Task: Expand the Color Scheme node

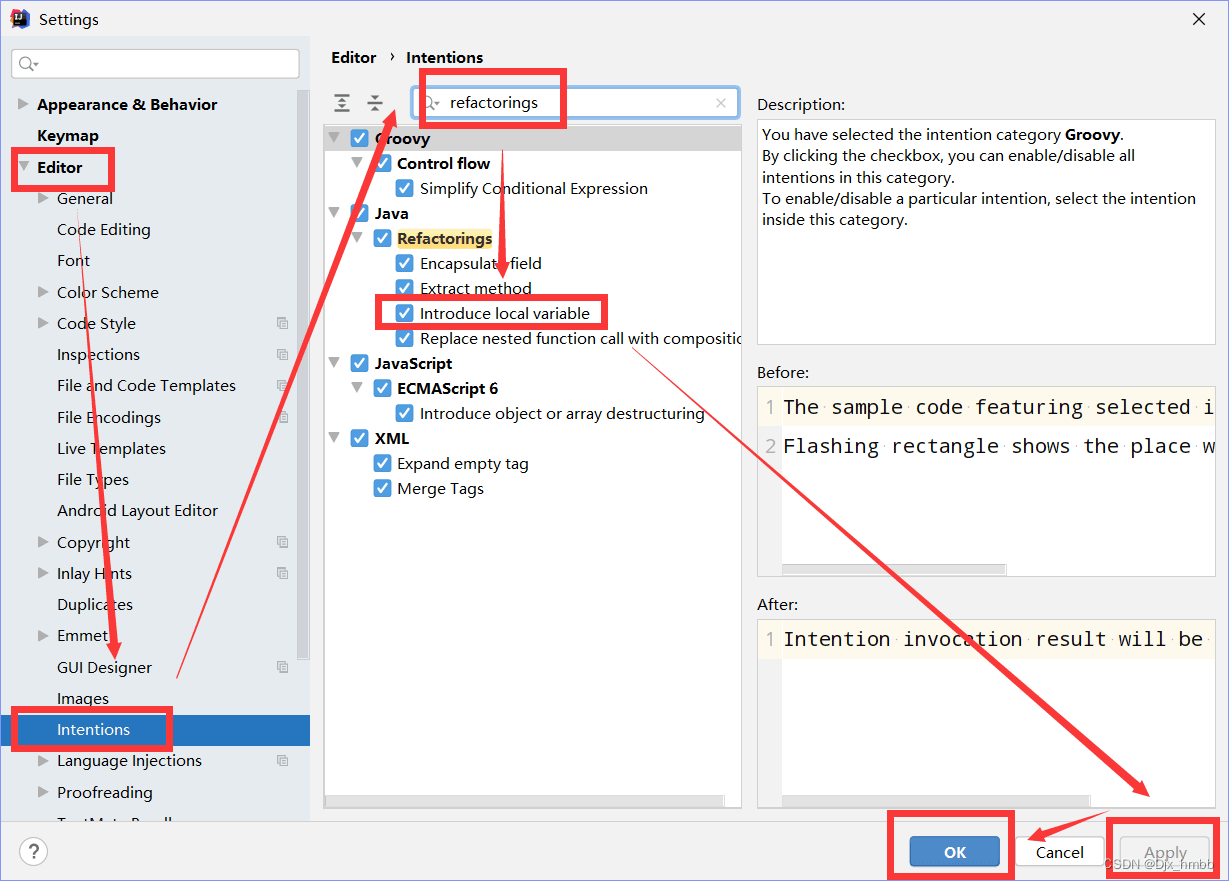Action: (x=43, y=292)
